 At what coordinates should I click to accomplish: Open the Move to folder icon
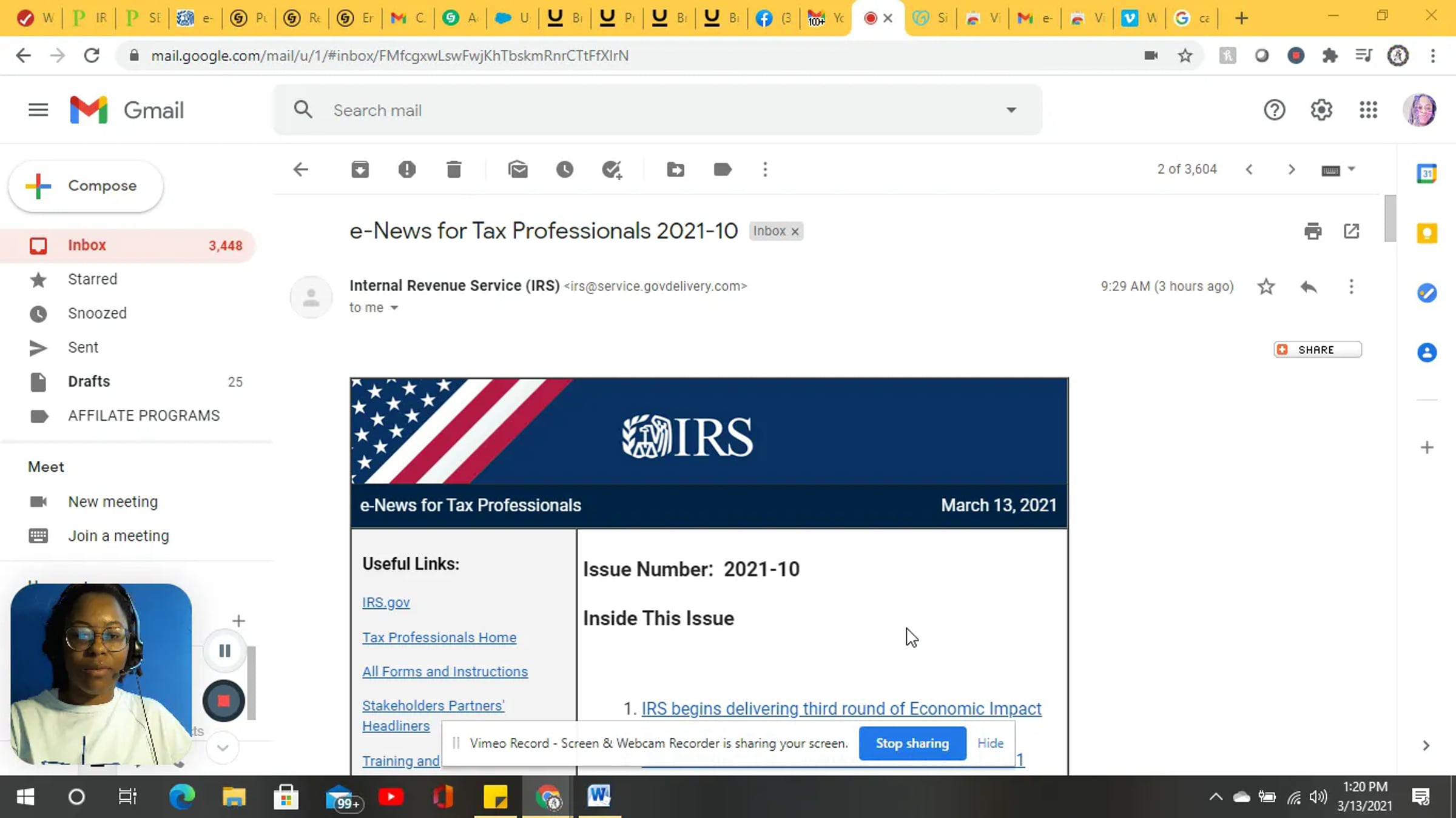(x=675, y=169)
